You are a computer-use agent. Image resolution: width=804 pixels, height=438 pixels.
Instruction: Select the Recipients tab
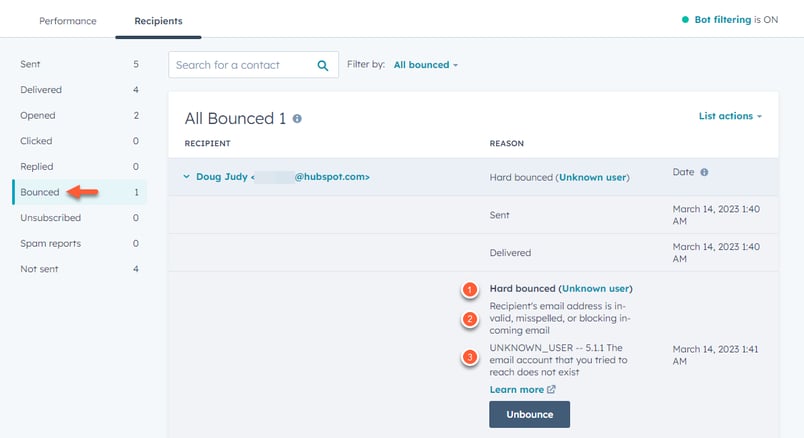point(158,20)
